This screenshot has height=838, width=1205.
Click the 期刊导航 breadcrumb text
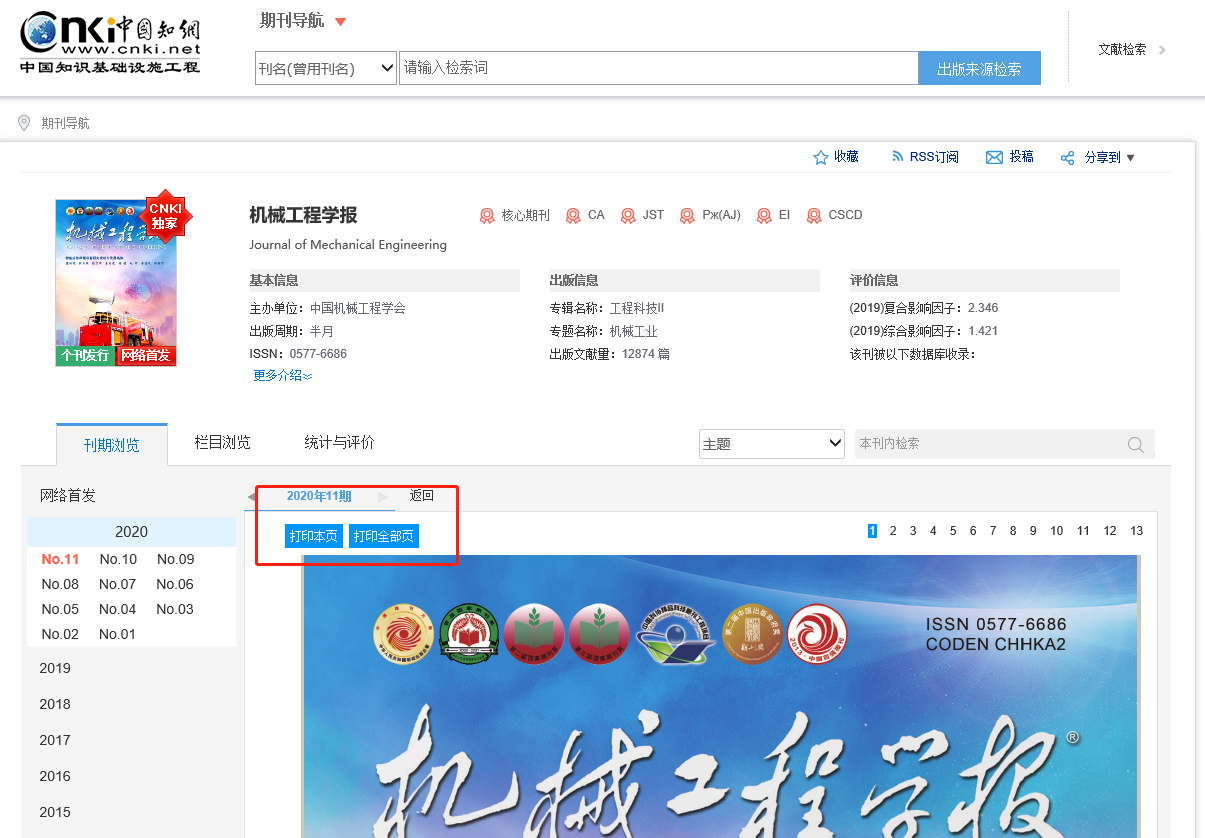65,123
